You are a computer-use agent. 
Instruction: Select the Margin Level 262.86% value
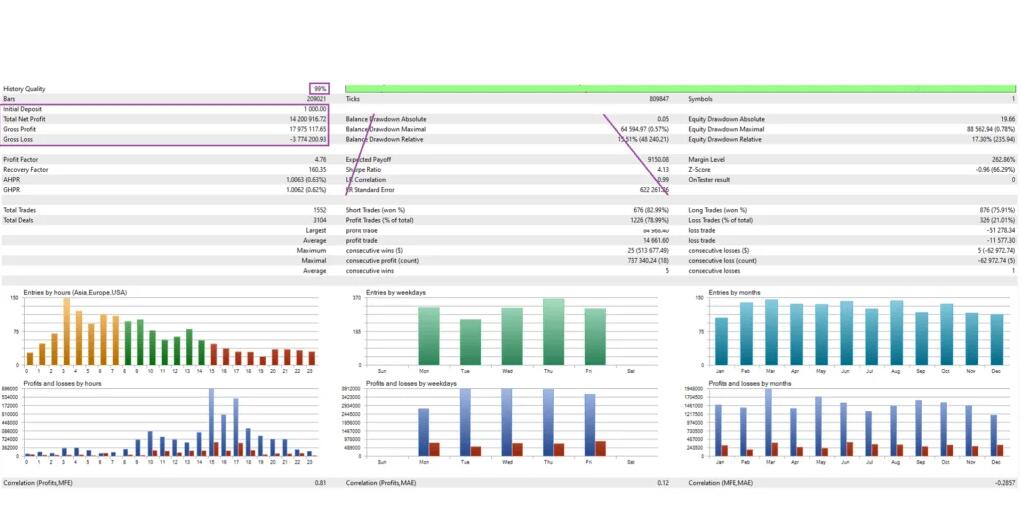click(1000, 160)
